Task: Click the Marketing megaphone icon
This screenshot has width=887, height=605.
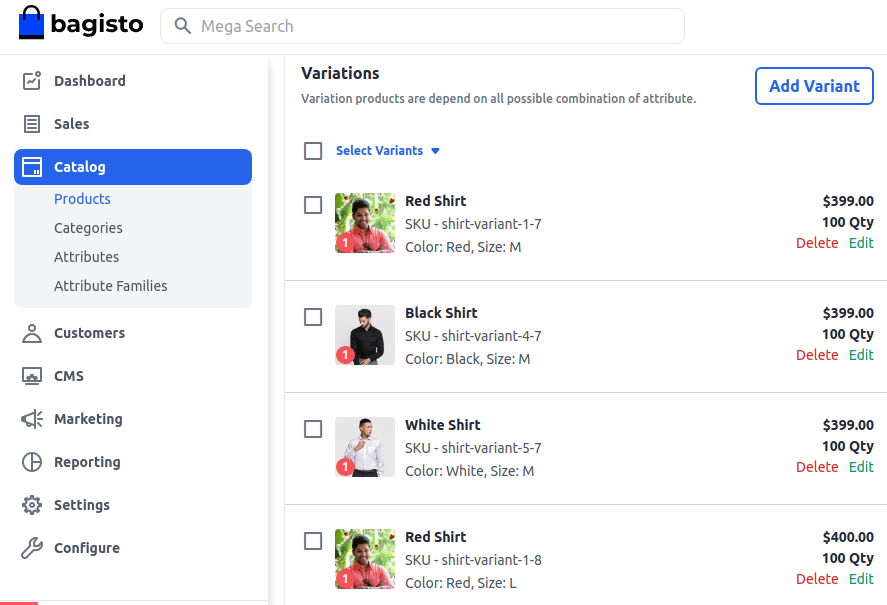Action: [x=32, y=419]
